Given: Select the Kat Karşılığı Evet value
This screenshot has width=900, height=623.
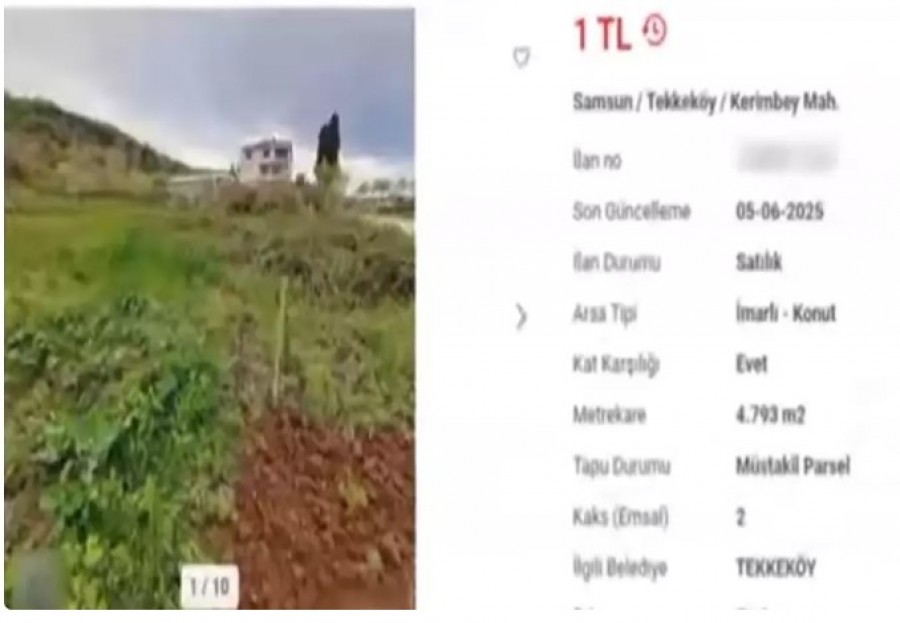Looking at the screenshot, I should point(751,364).
